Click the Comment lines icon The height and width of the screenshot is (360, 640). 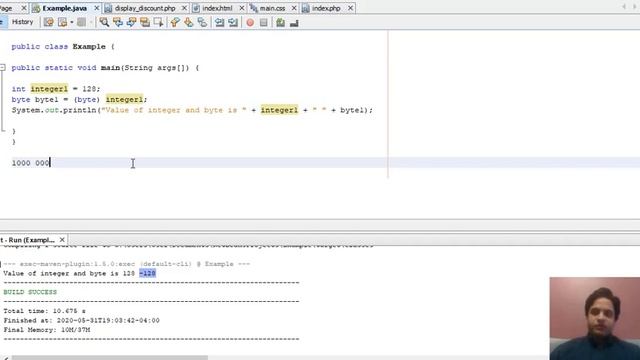280,22
